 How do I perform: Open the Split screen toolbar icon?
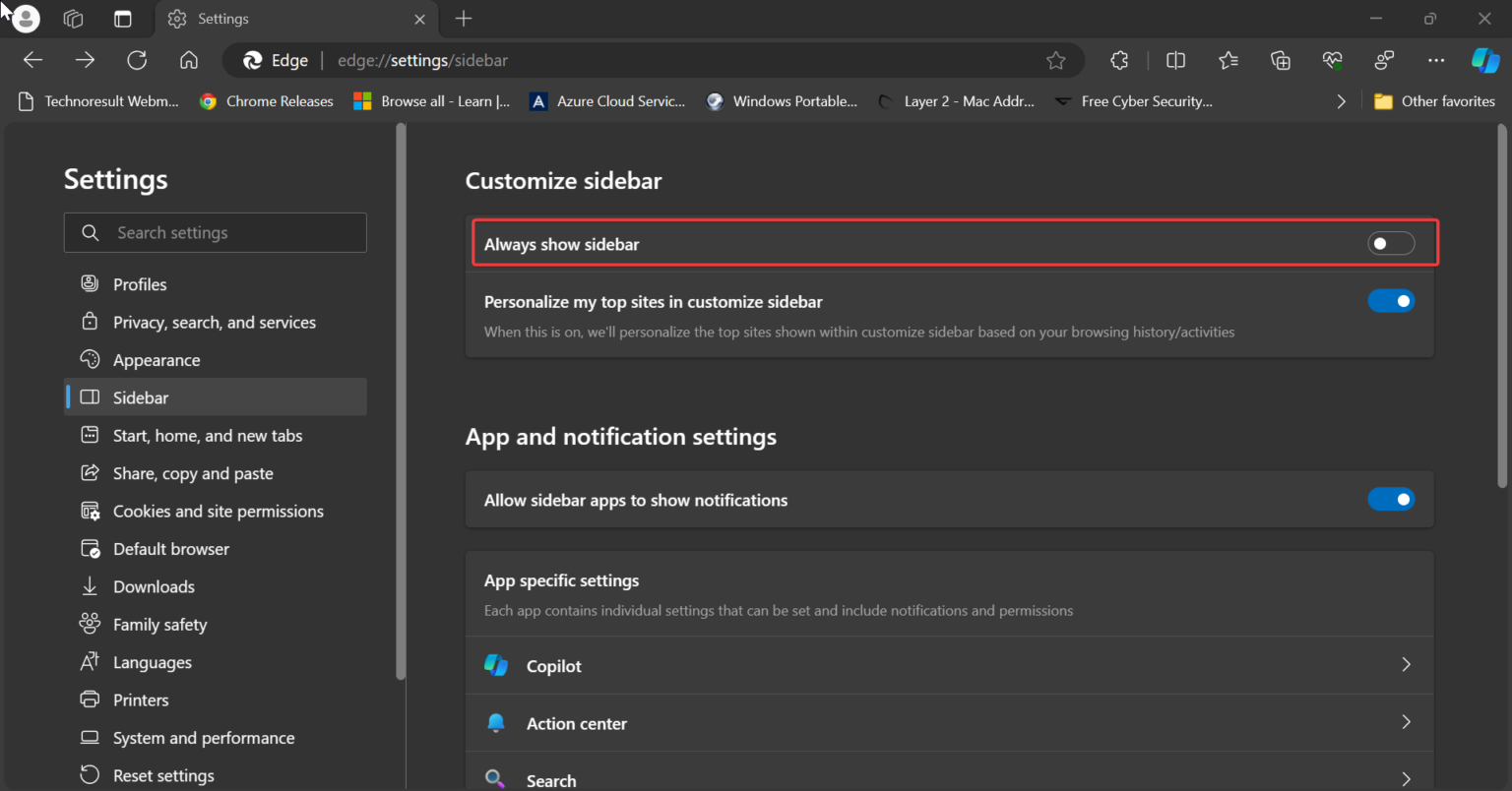1175,60
